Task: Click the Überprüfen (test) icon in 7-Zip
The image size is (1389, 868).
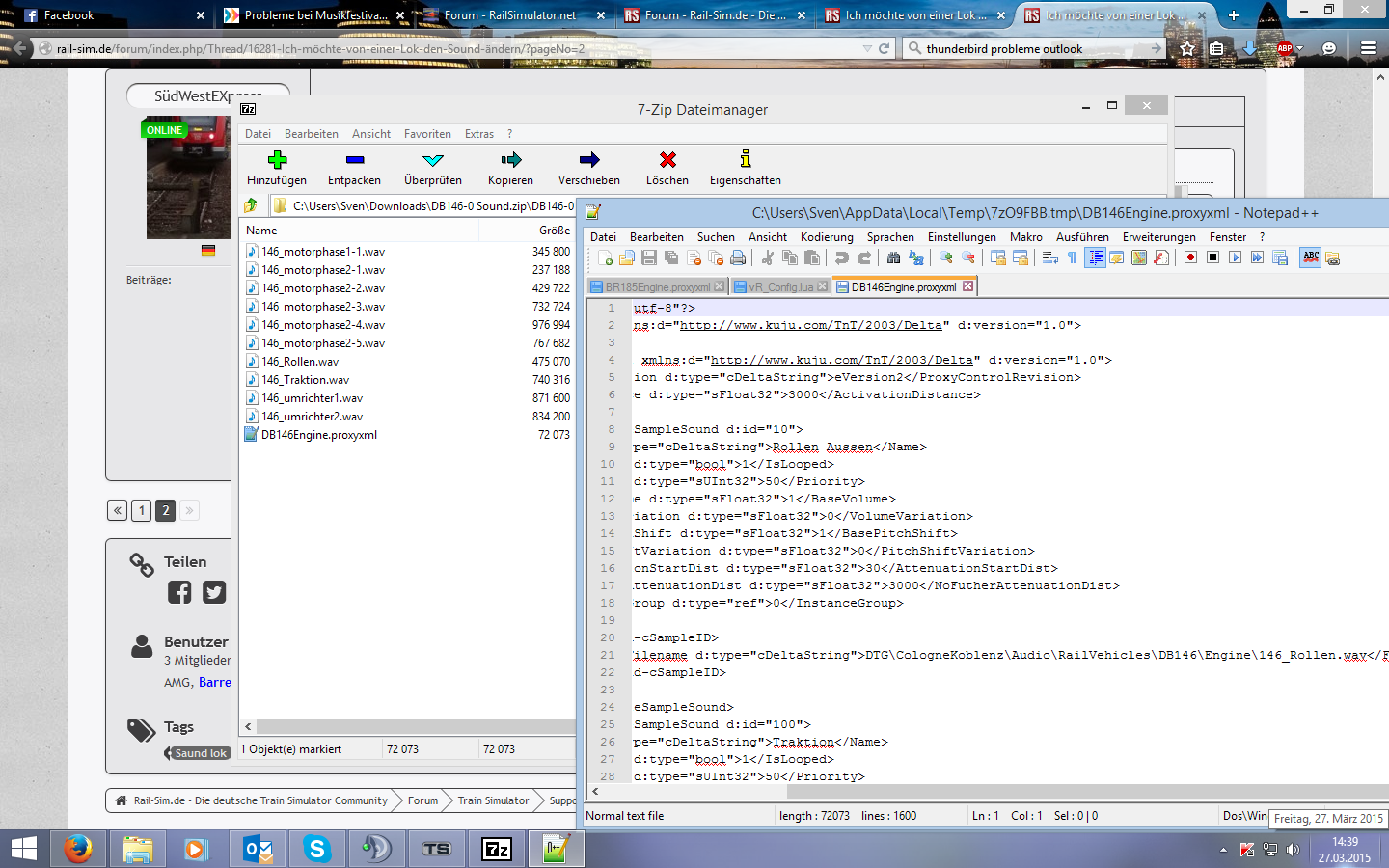Action: tap(432, 160)
